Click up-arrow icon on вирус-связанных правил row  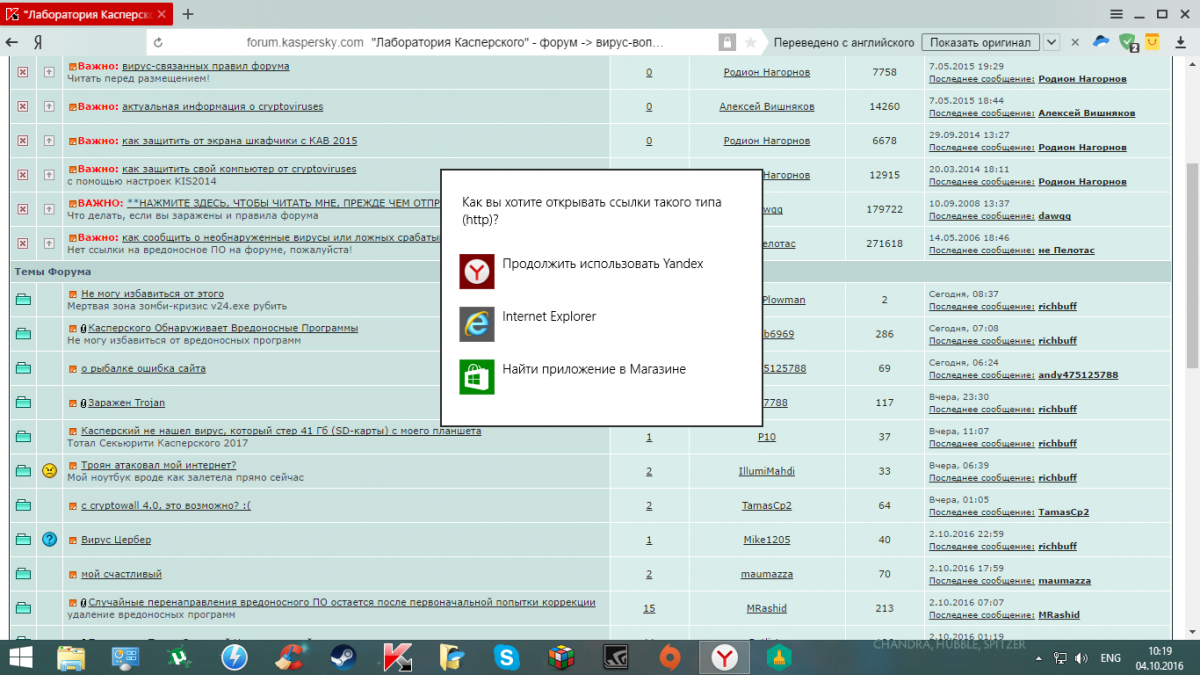49,72
